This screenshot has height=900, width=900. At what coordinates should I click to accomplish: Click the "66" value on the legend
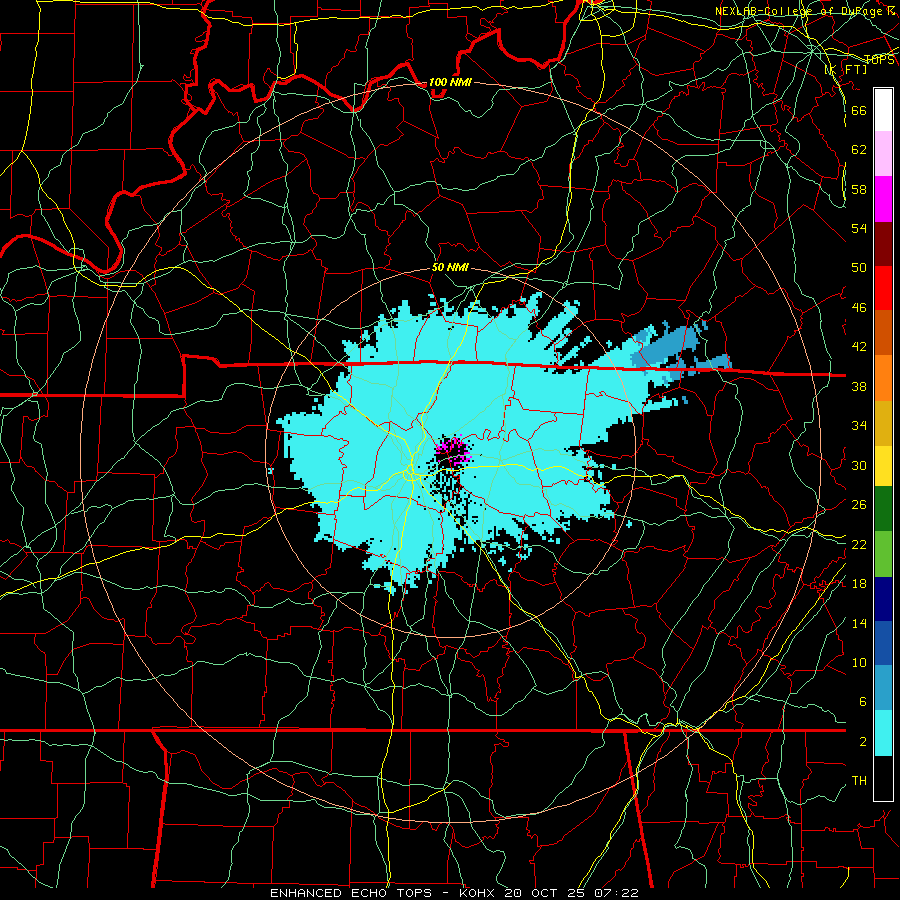(859, 110)
